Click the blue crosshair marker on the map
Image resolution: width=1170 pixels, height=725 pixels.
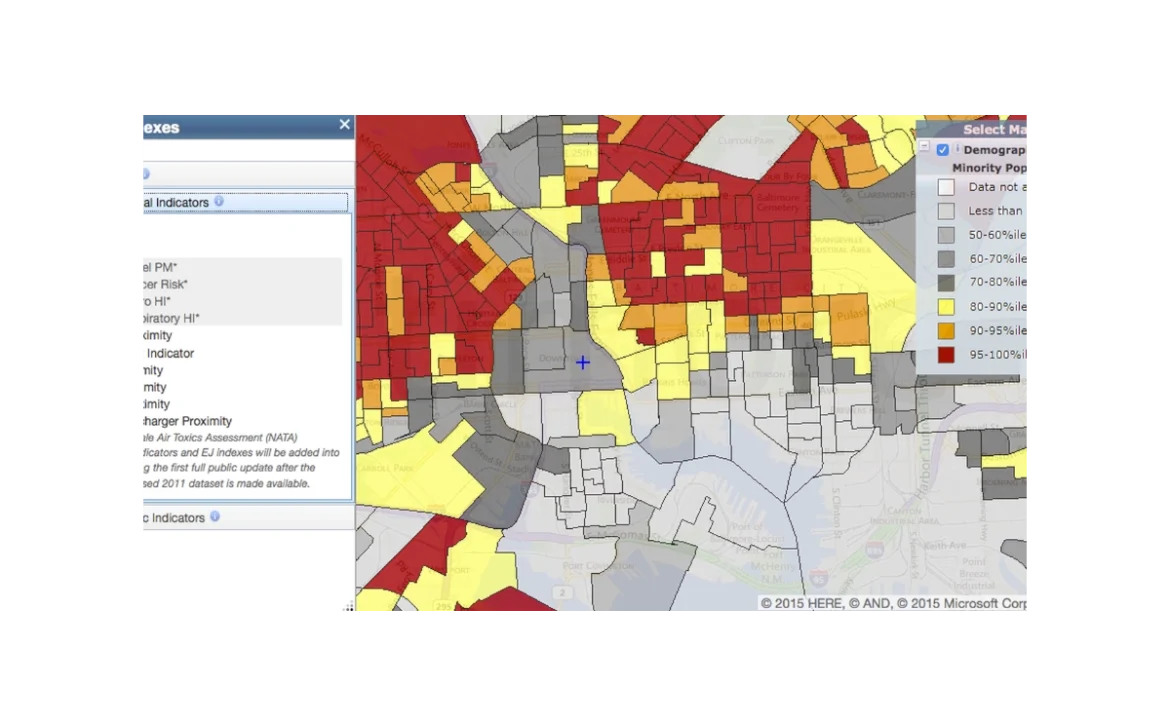[x=582, y=363]
